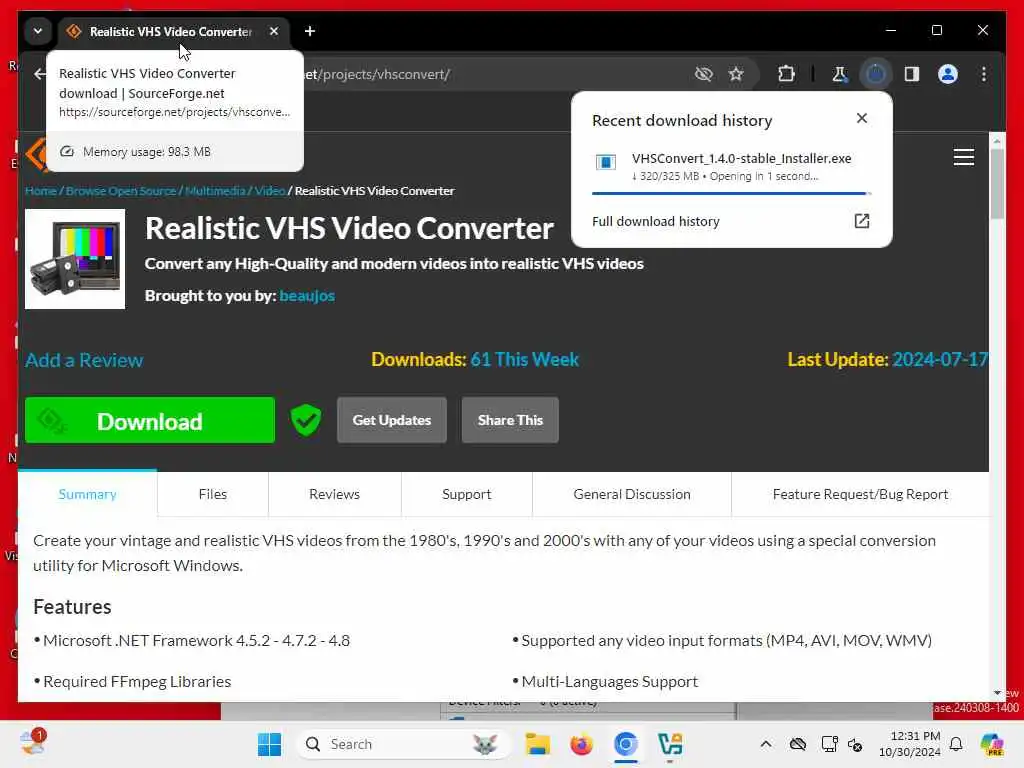Click the page vertical scrollbar thumb

pyautogui.click(x=997, y=184)
